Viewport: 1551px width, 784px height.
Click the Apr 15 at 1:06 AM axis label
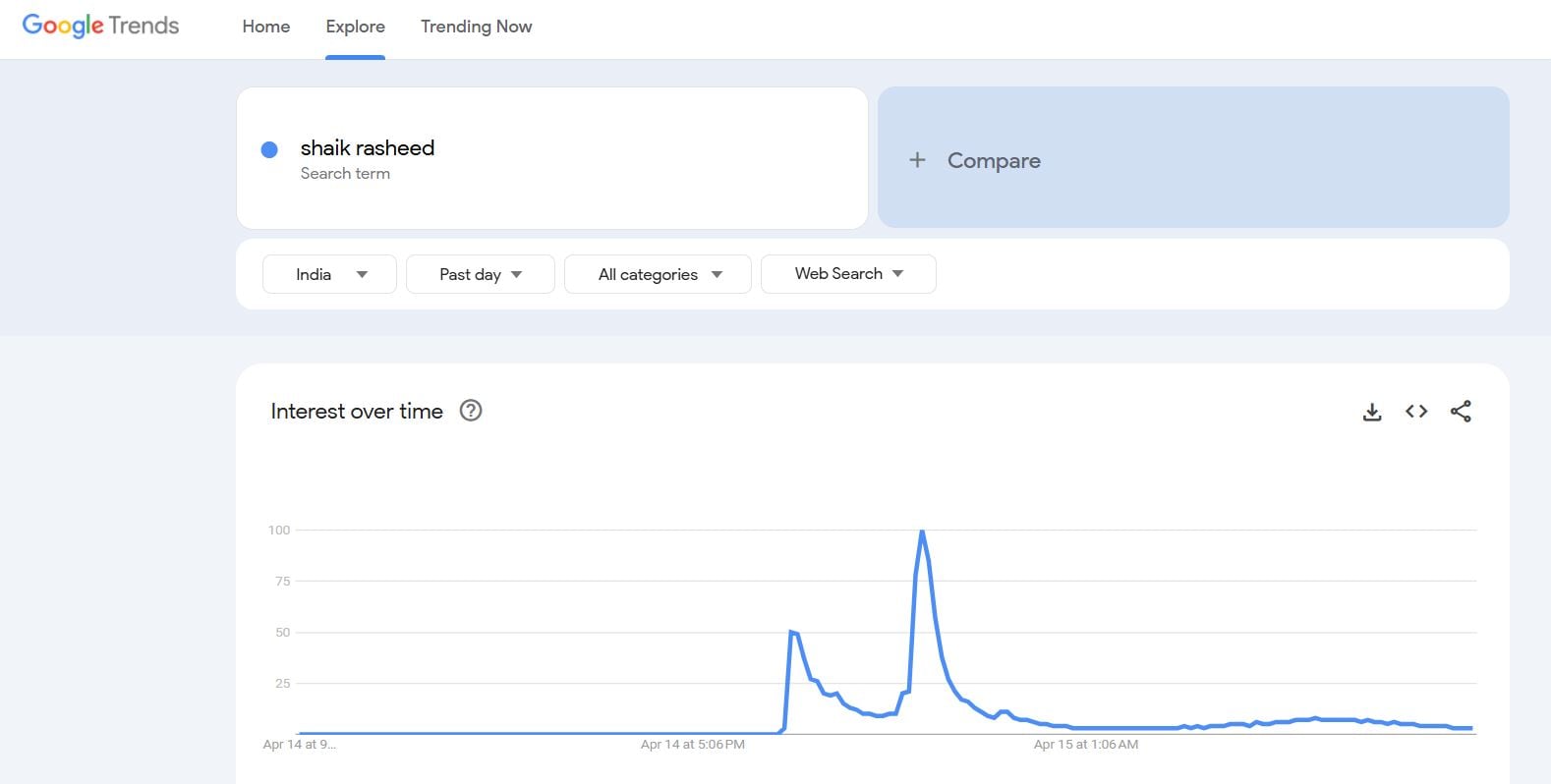tap(1085, 745)
